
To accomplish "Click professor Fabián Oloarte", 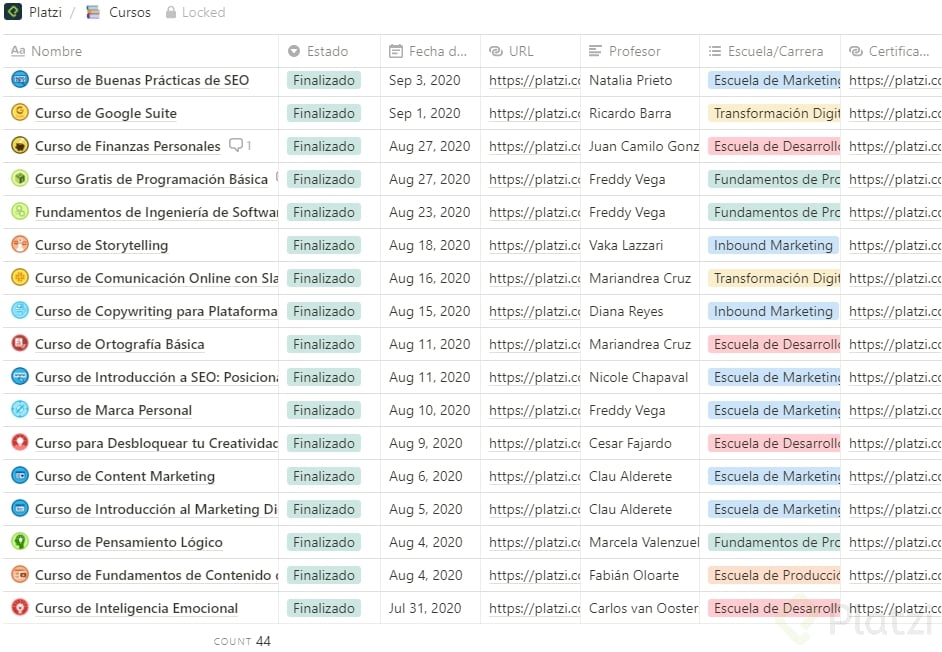I will (x=634, y=575).
